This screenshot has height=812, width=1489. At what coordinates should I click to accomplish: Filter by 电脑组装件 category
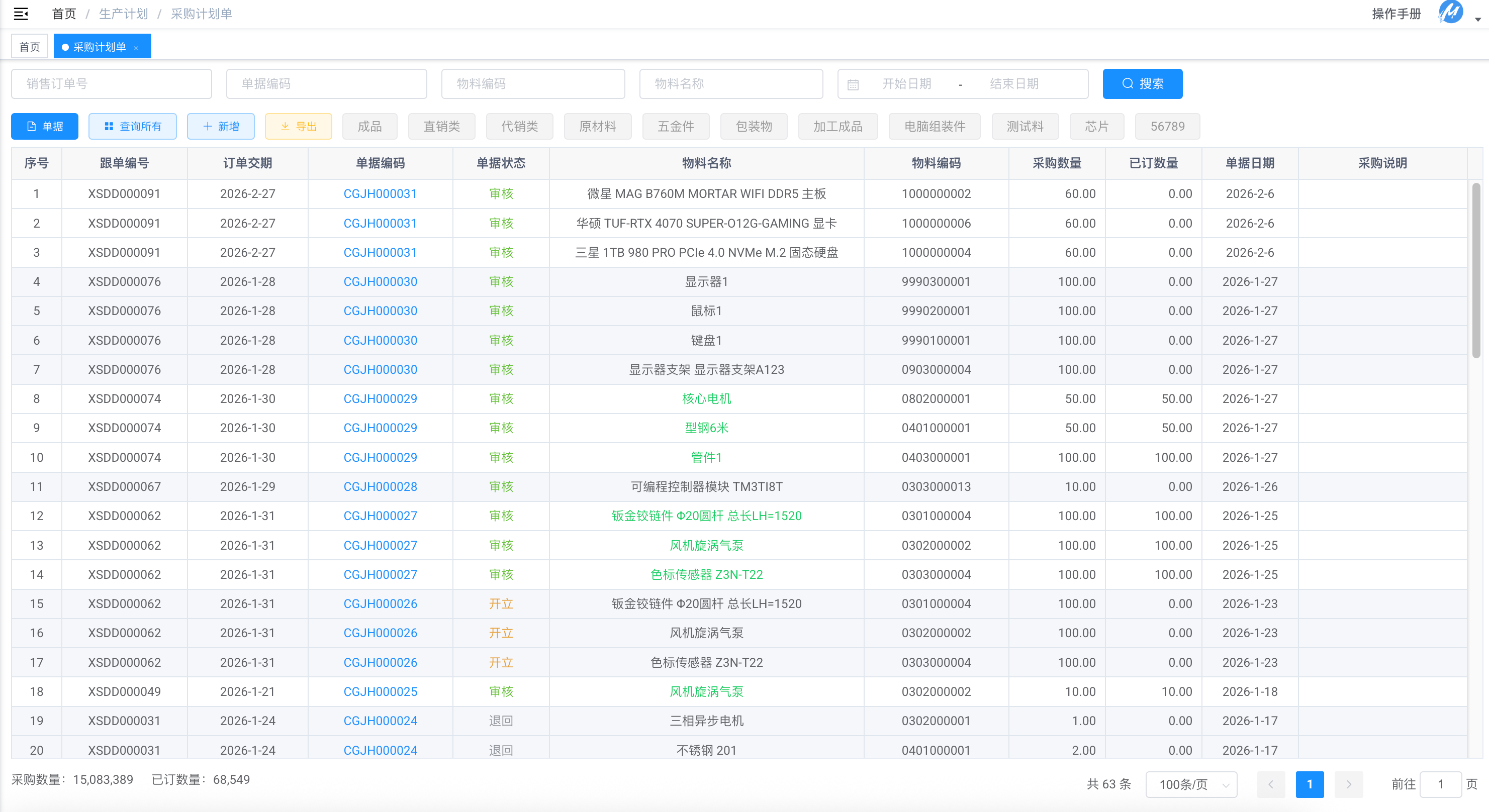(x=934, y=126)
